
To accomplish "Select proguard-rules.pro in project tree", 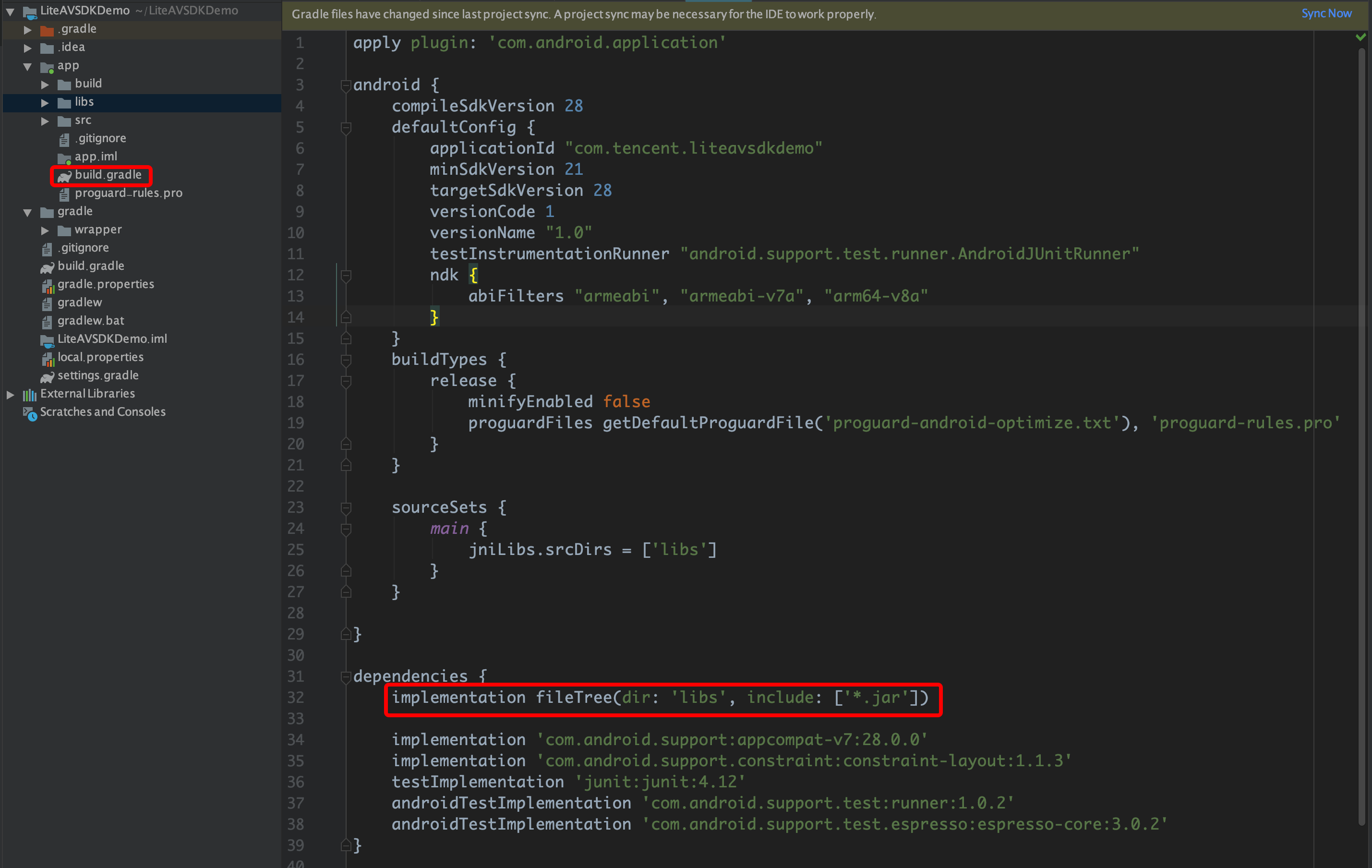I will (x=128, y=193).
